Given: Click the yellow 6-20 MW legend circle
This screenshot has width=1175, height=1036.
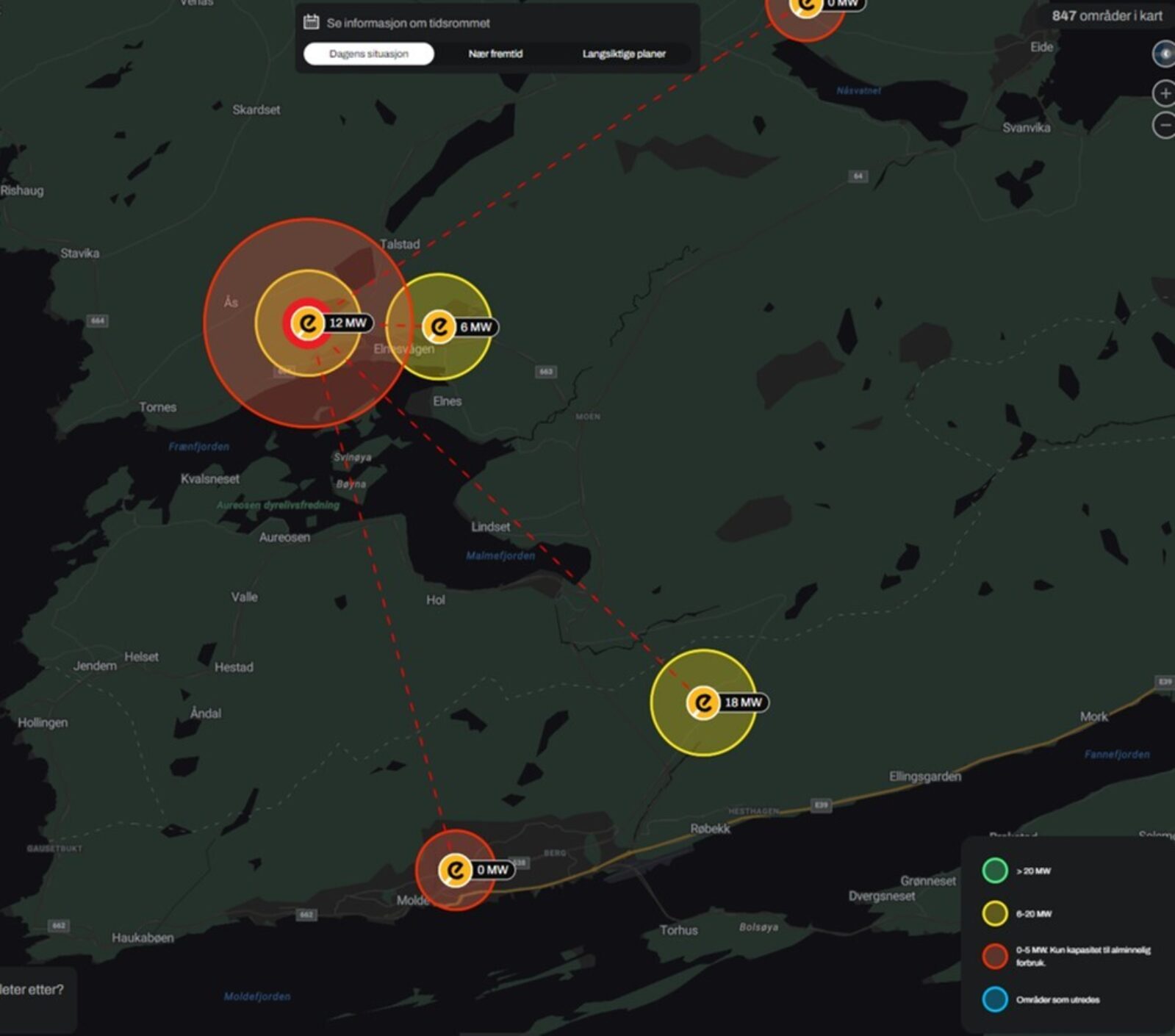Looking at the screenshot, I should [x=995, y=913].
